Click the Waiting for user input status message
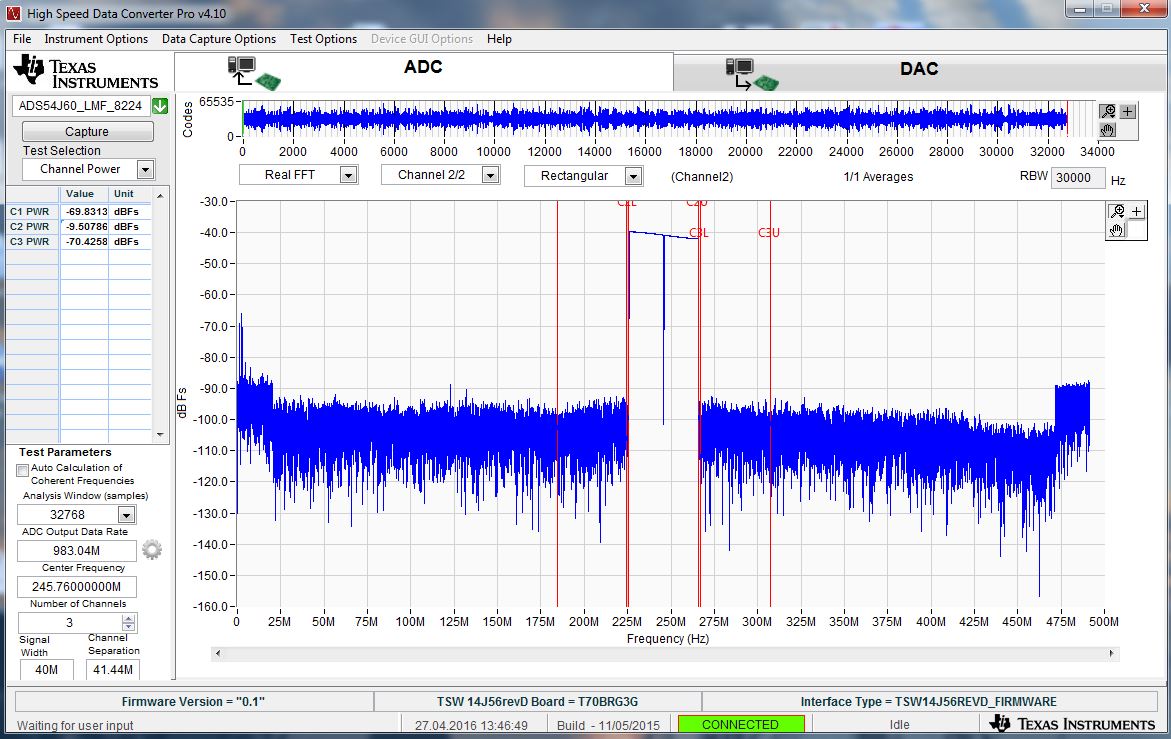Screen dimensions: 1171x739 (75, 725)
